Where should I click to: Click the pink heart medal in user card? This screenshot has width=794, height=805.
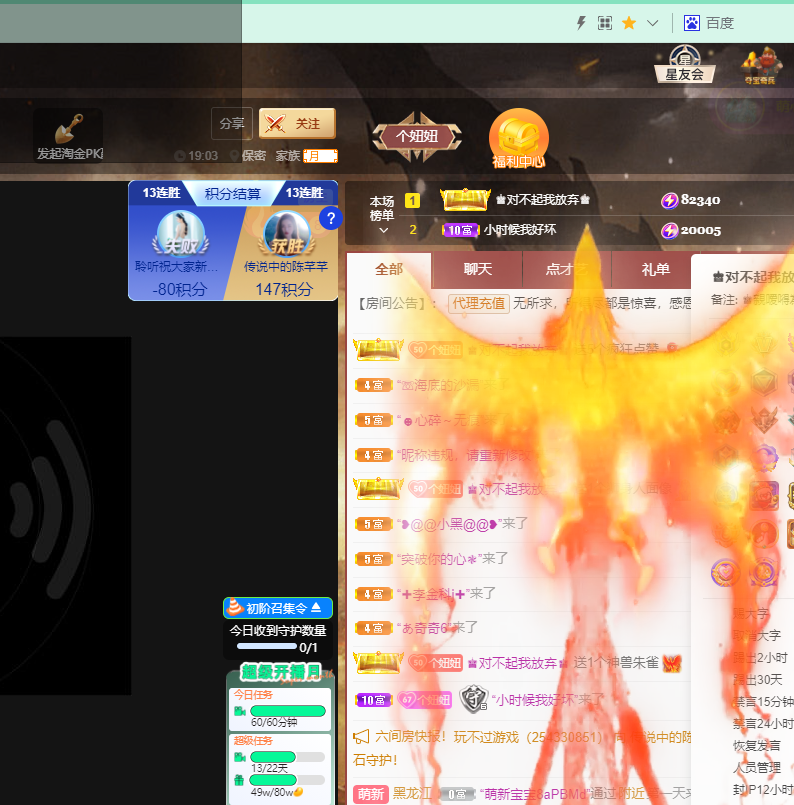coord(725,571)
